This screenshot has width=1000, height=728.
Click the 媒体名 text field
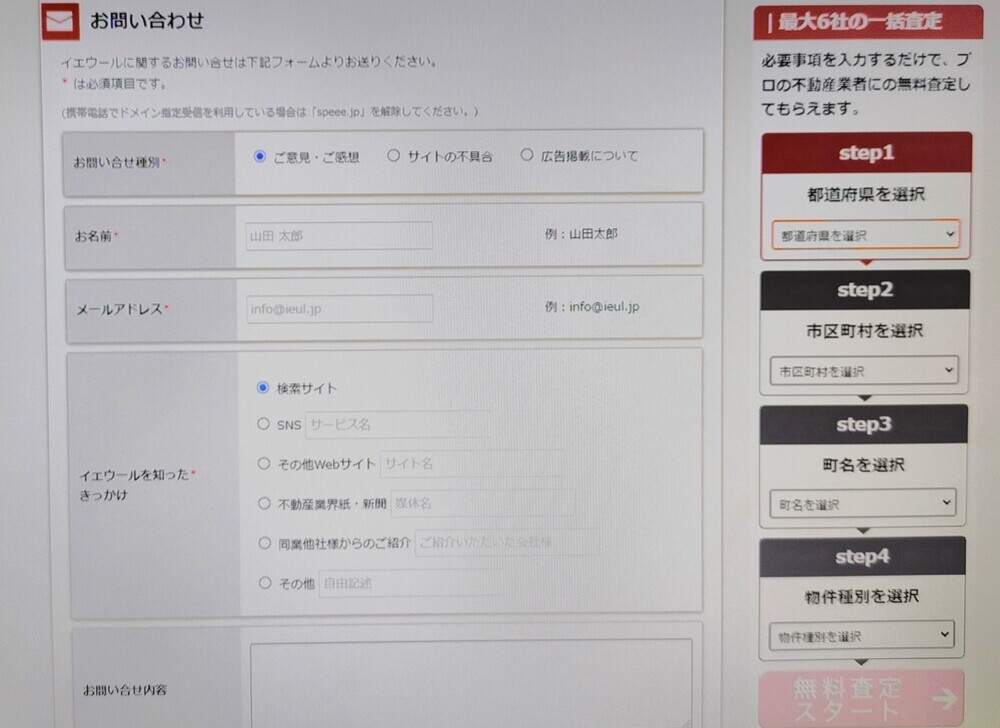click(x=483, y=504)
